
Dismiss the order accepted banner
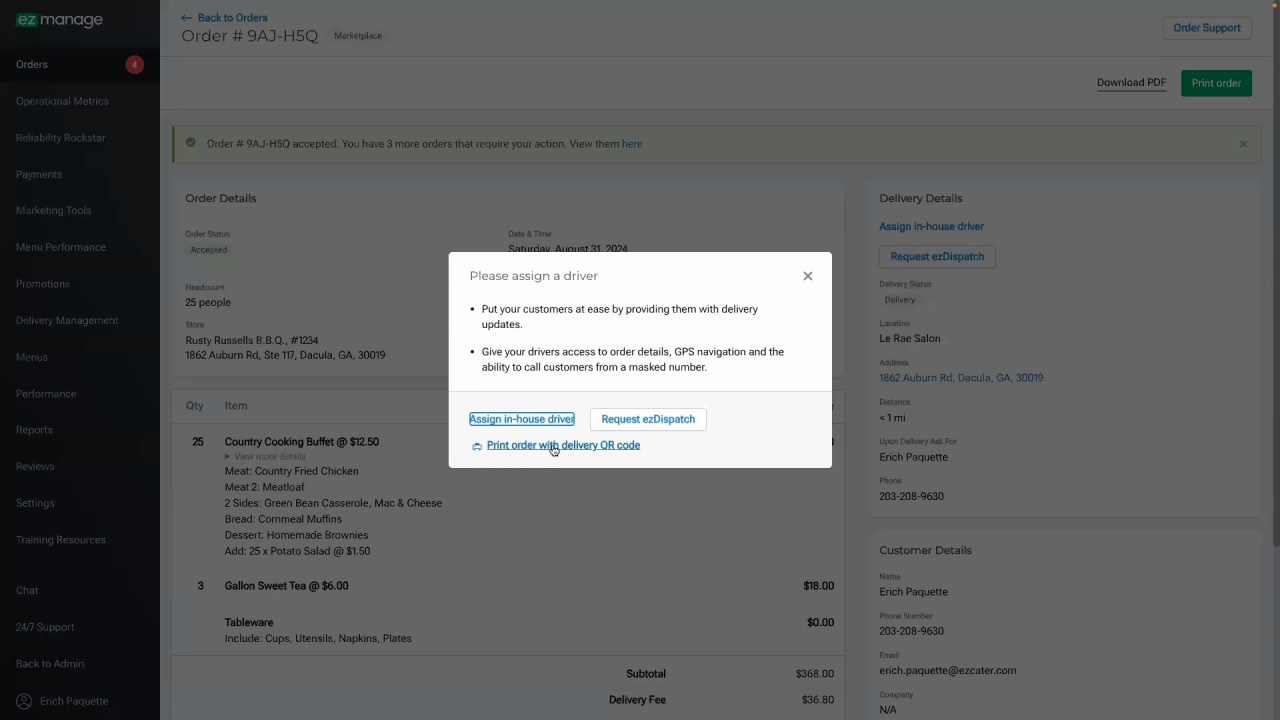(1243, 144)
